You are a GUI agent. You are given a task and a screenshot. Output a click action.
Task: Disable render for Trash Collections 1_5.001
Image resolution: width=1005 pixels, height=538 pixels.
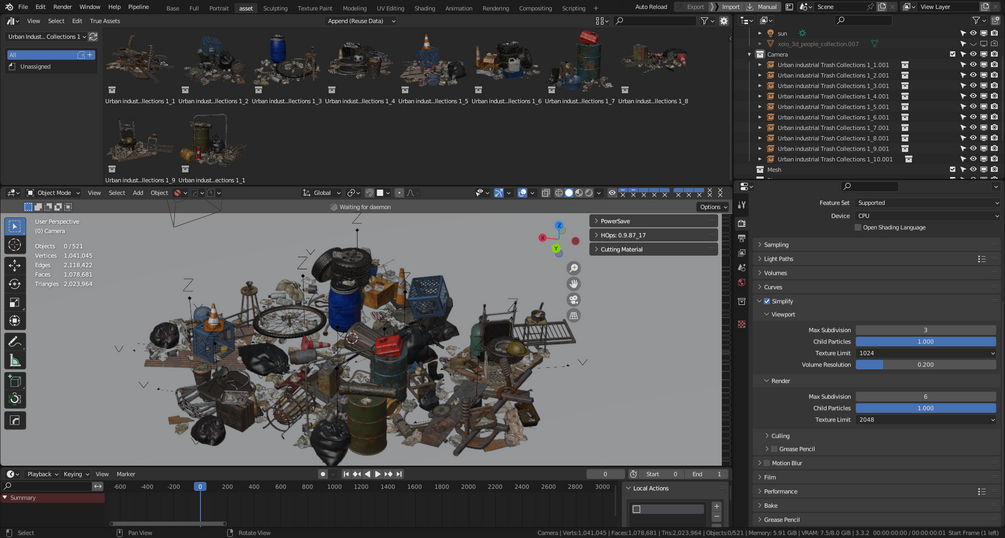point(993,107)
